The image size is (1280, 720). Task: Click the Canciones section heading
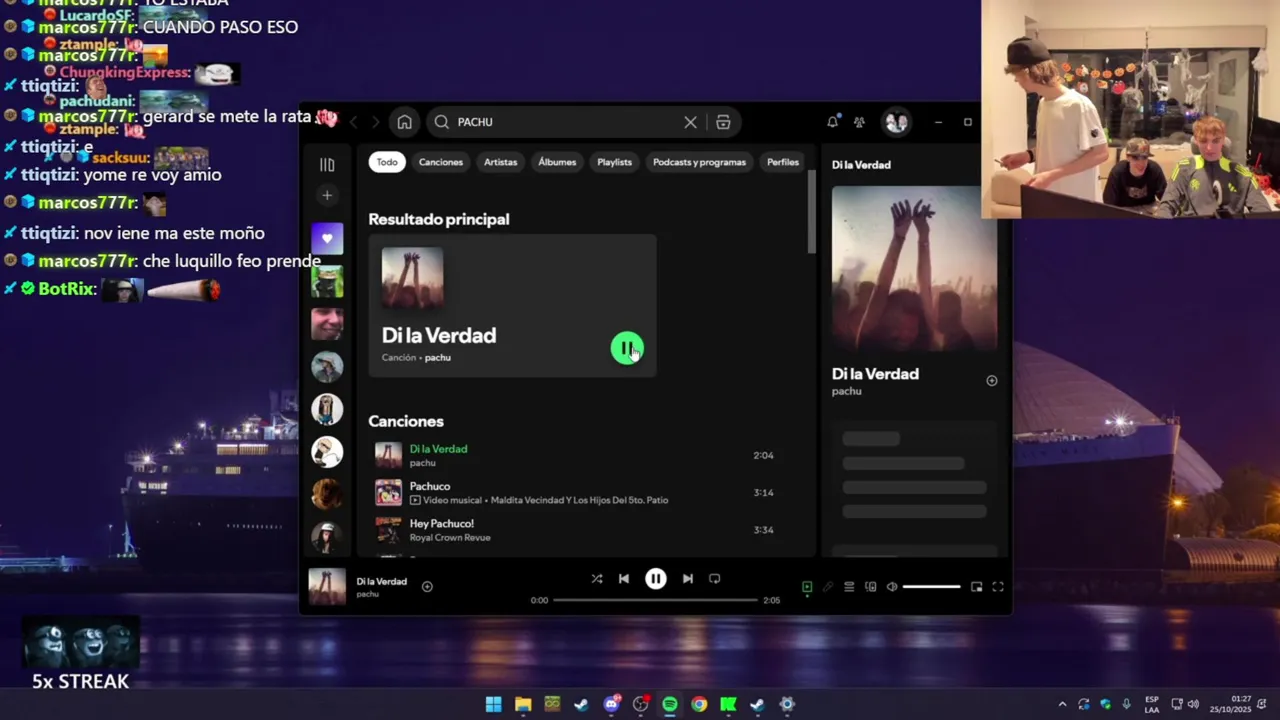(x=406, y=422)
